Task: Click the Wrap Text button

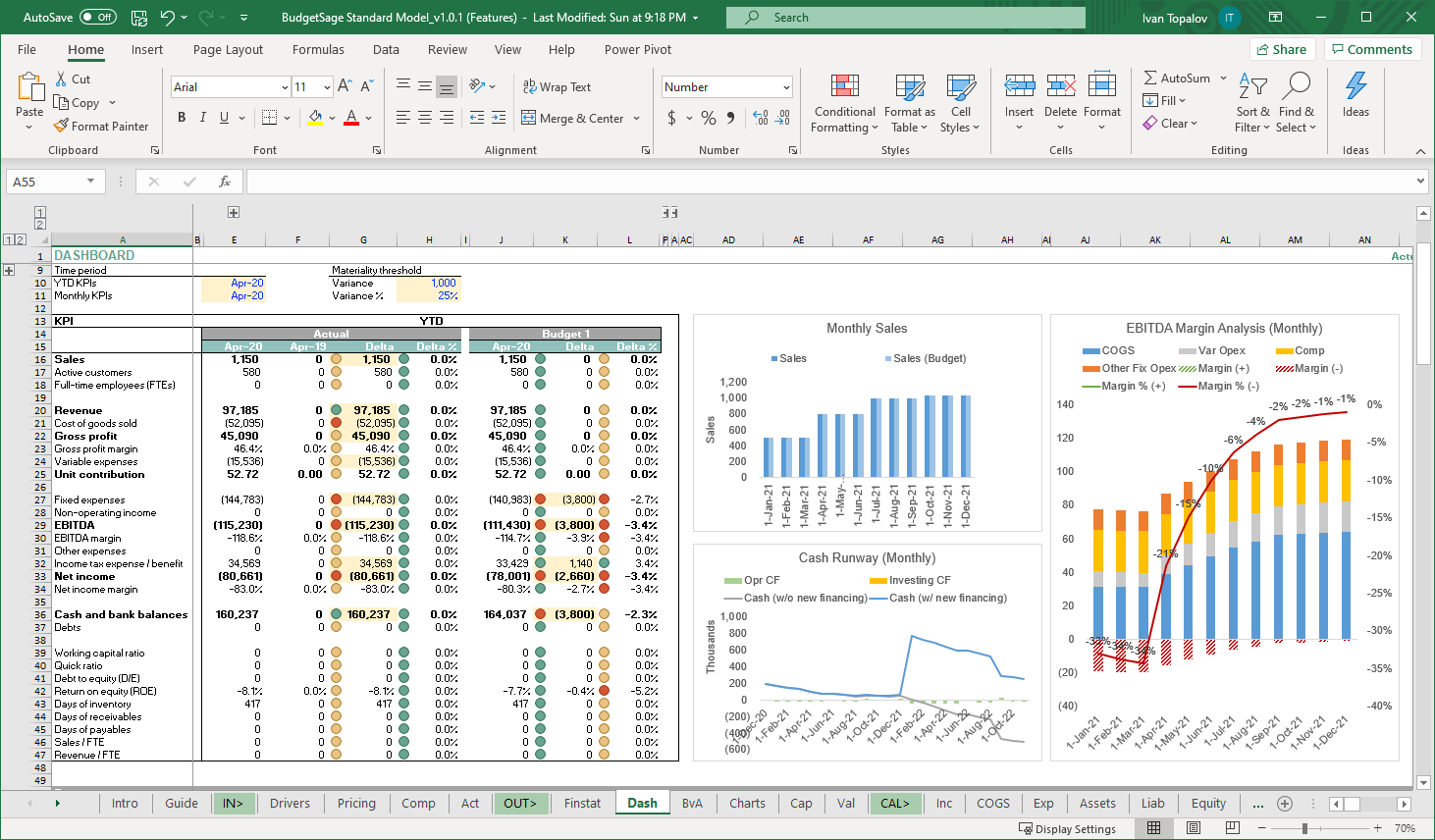Action: click(x=557, y=86)
